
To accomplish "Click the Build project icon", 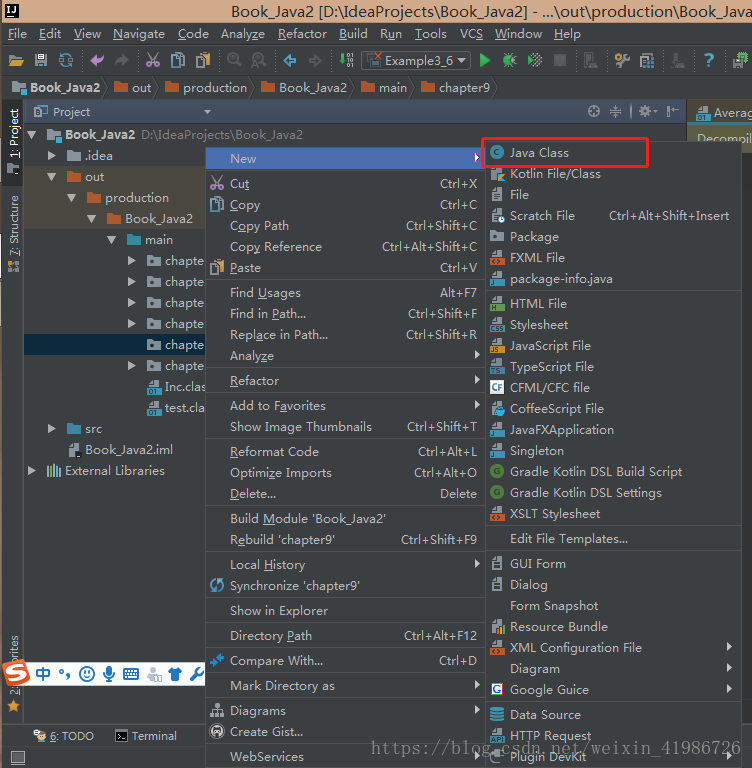I will click(346, 60).
